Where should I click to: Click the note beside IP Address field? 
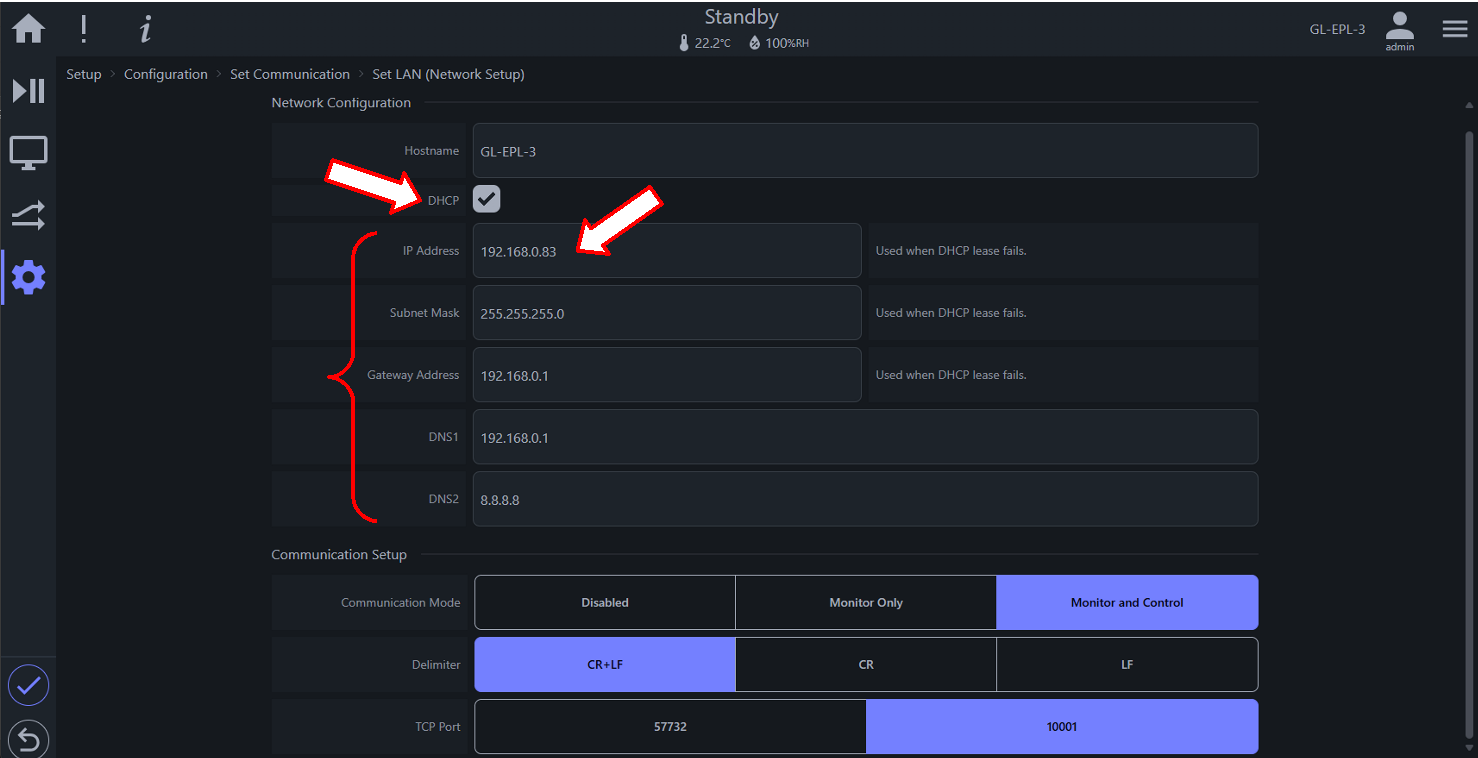pos(951,251)
